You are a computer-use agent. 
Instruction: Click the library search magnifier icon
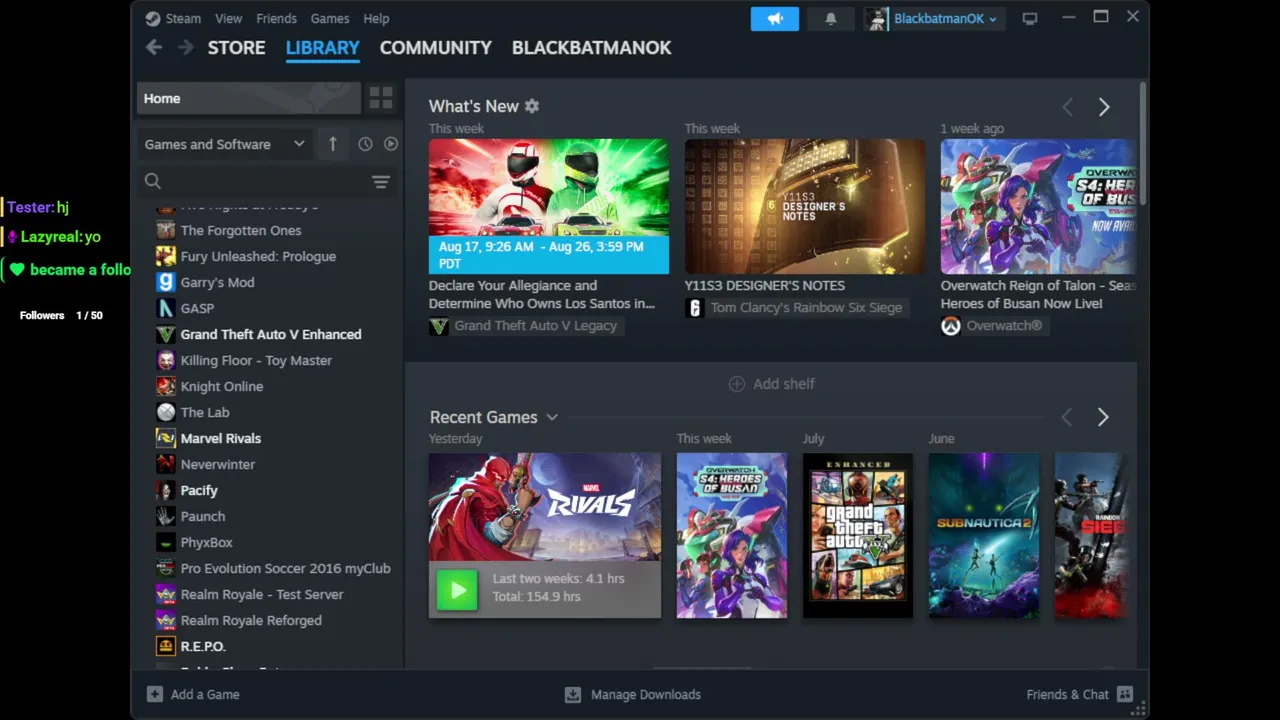pyautogui.click(x=152, y=181)
